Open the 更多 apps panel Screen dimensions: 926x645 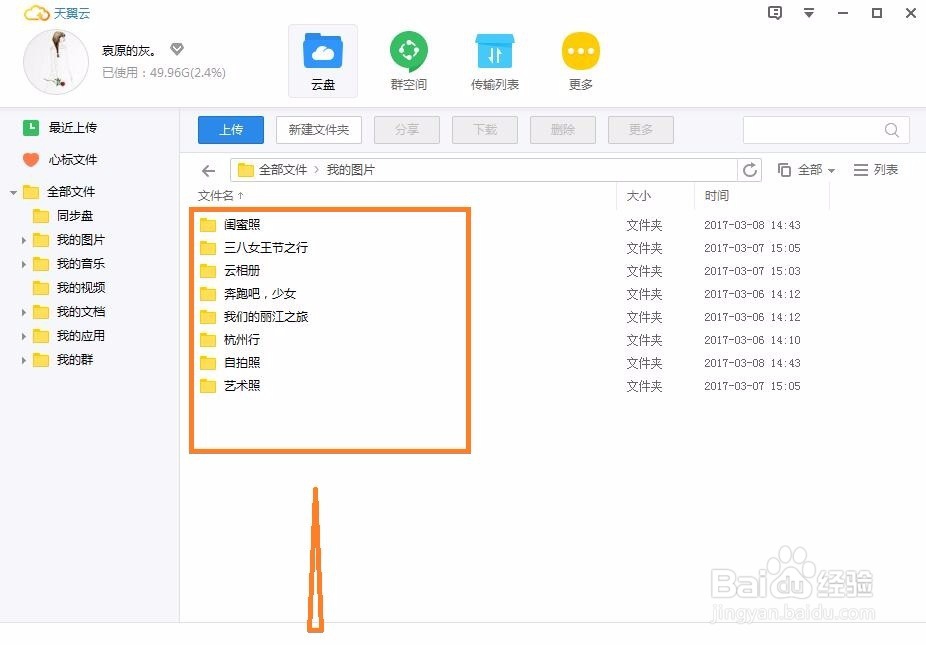click(580, 60)
